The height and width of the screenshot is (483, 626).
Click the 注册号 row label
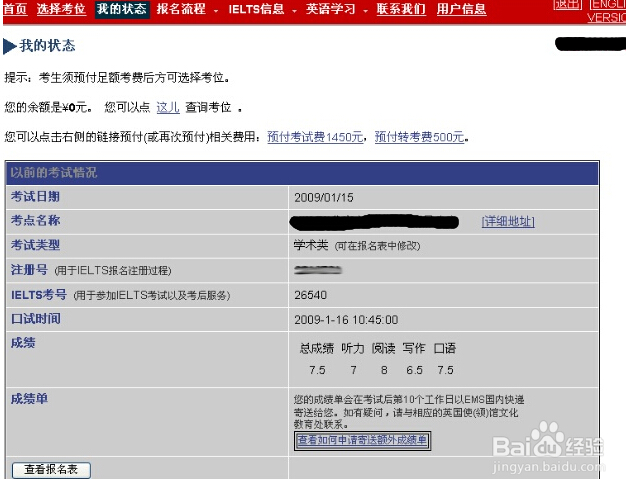pos(29,269)
